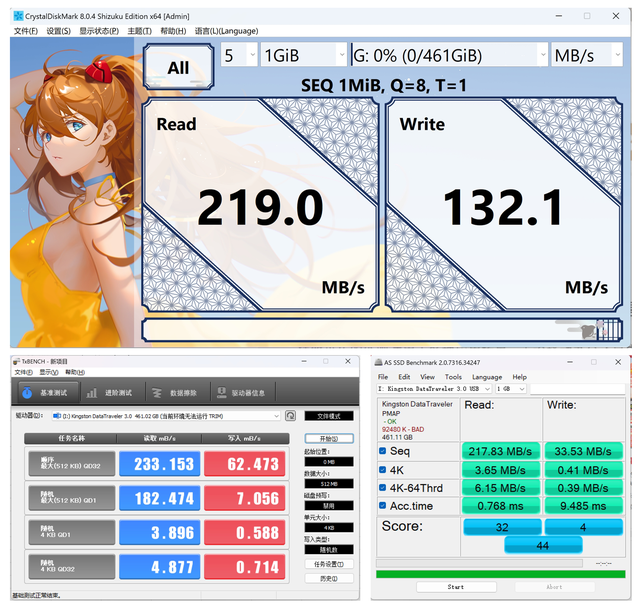
Task: Click the sequential 512 KB QD32 task button
Action: point(72,463)
